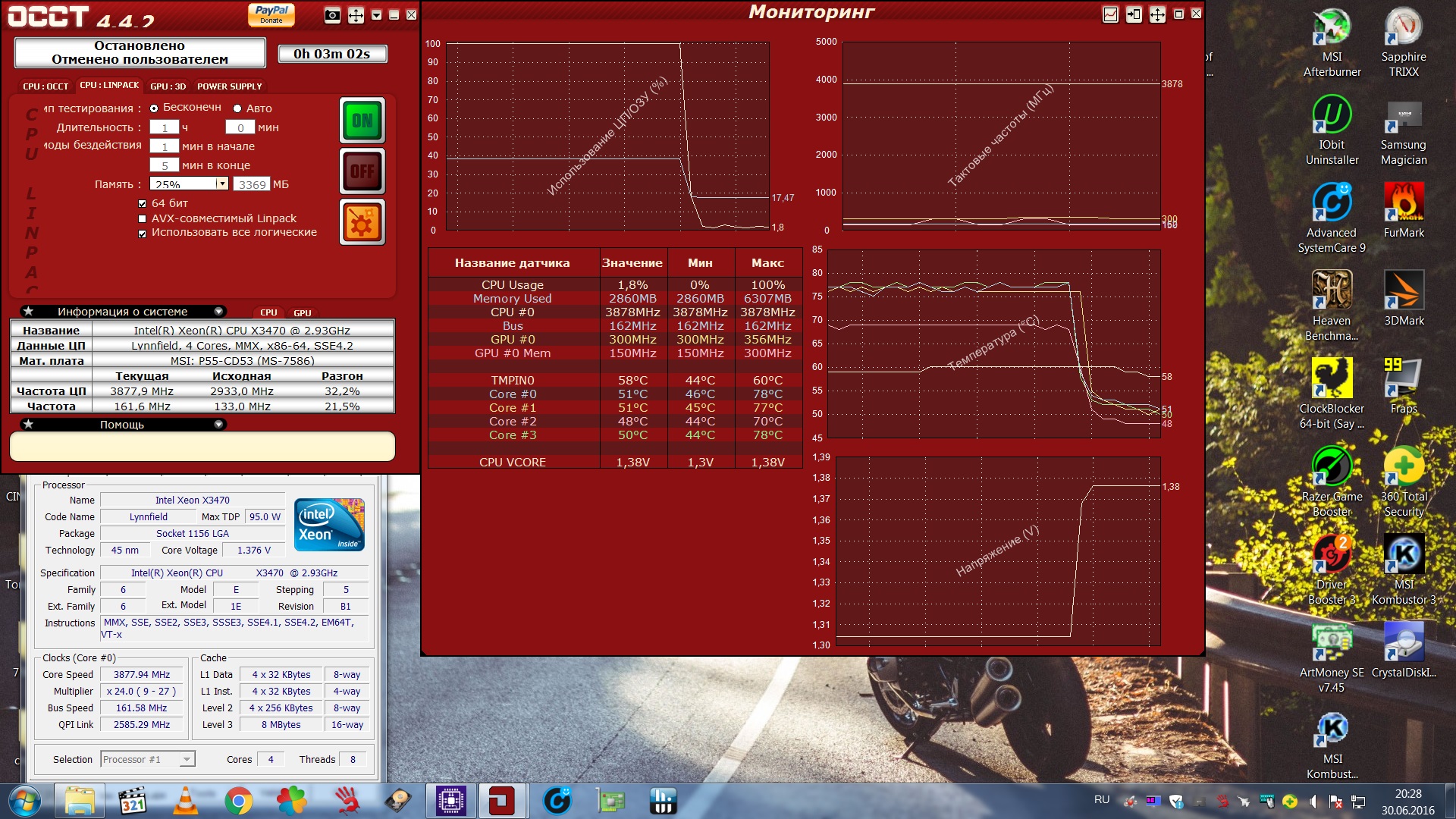Image resolution: width=1456 pixels, height=819 pixels.
Task: Click Chrome icon in the taskbar
Action: 239,801
